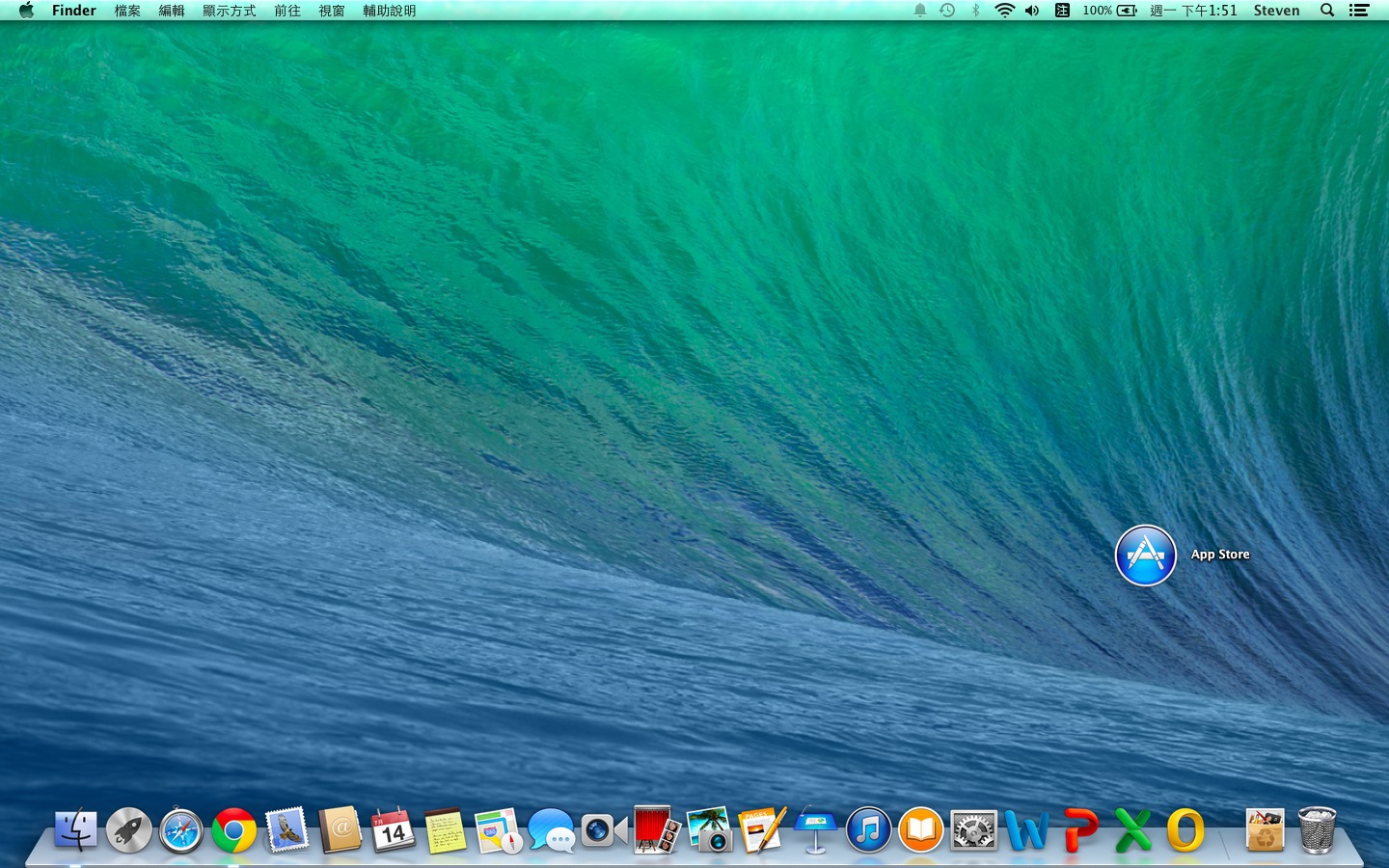
Task: Open the Bluetooth status menu
Action: (x=975, y=11)
